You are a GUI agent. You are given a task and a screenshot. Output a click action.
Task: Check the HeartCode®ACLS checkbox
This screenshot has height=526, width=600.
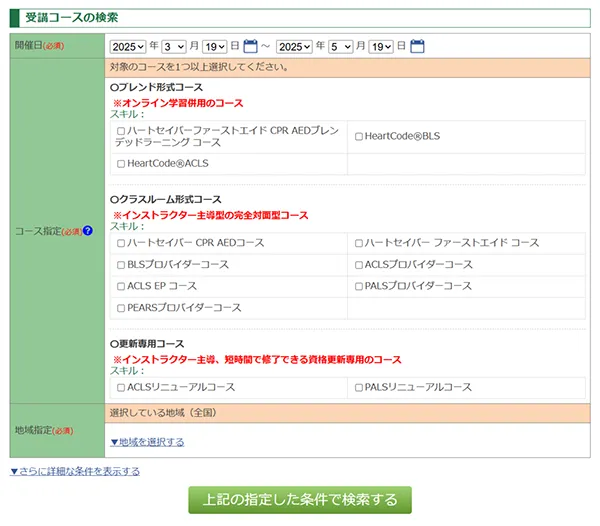click(x=121, y=164)
